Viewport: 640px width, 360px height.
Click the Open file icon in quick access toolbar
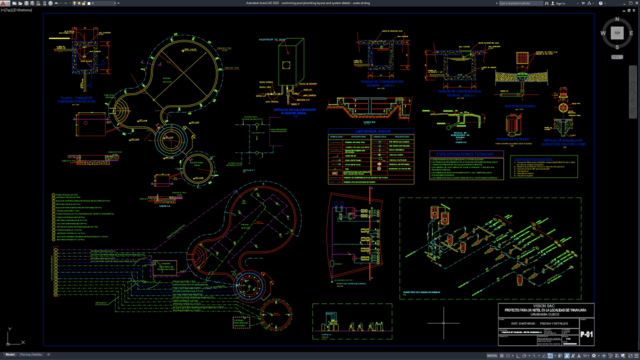[20, 3]
